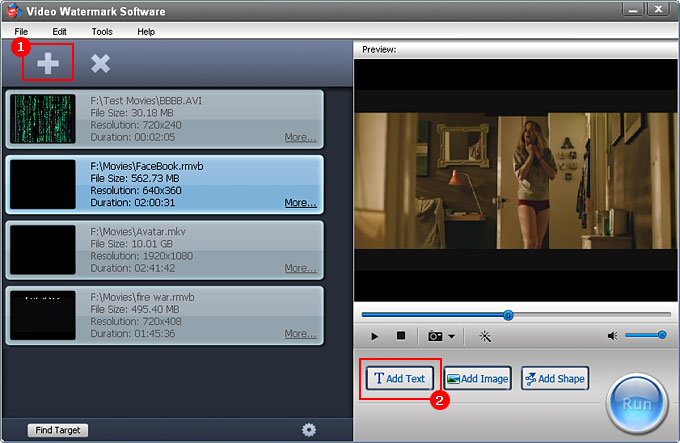Open More link for fire war.rmvb
Image resolution: width=680 pixels, height=443 pixels.
(300, 333)
